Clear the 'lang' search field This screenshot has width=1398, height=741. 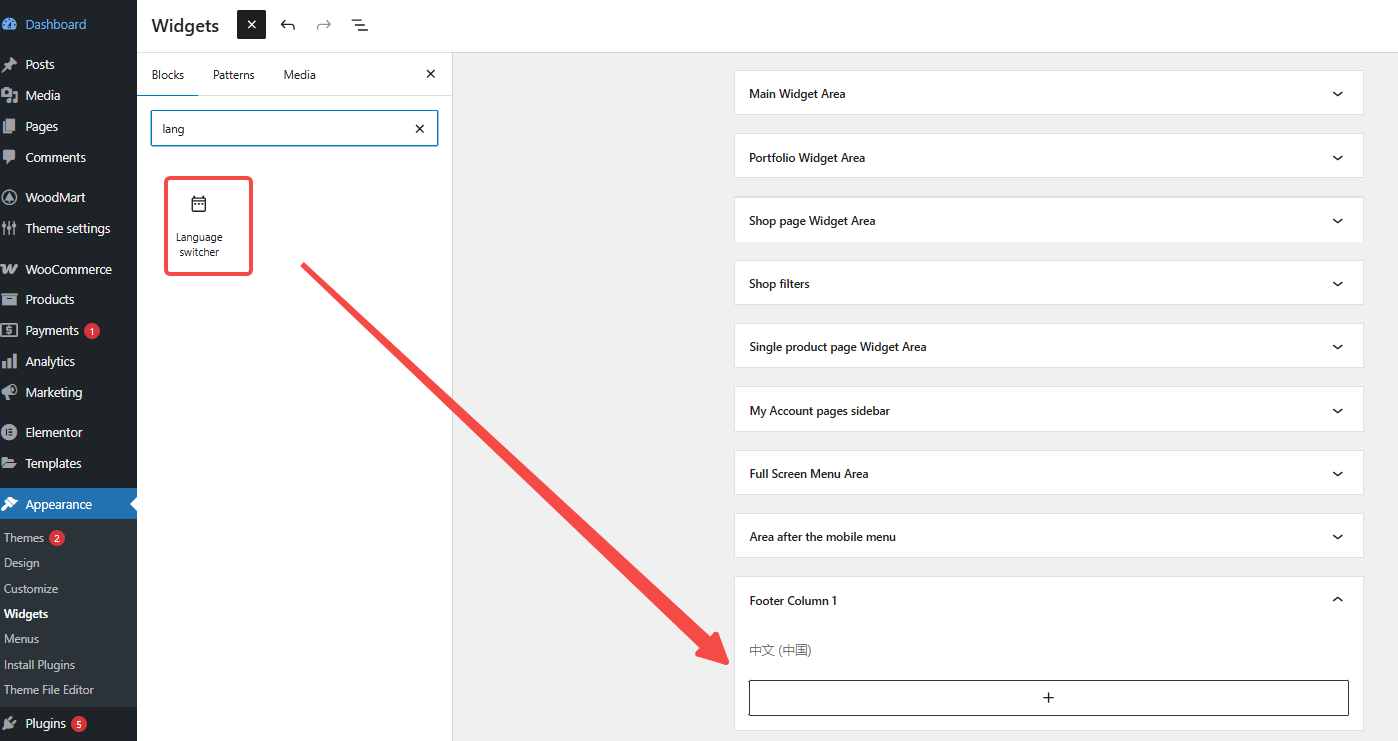click(420, 129)
